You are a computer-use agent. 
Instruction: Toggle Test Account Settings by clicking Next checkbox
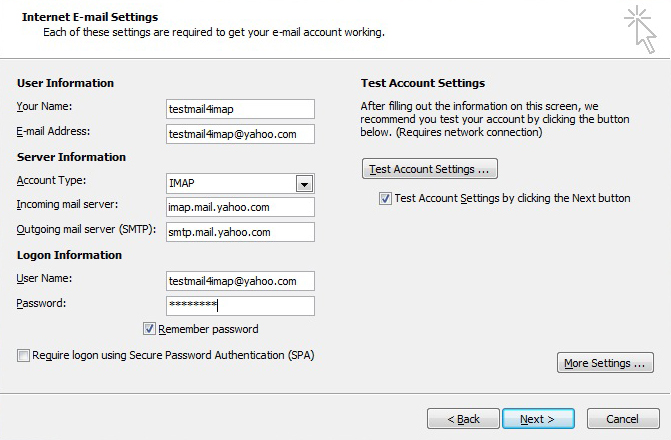pos(385,199)
